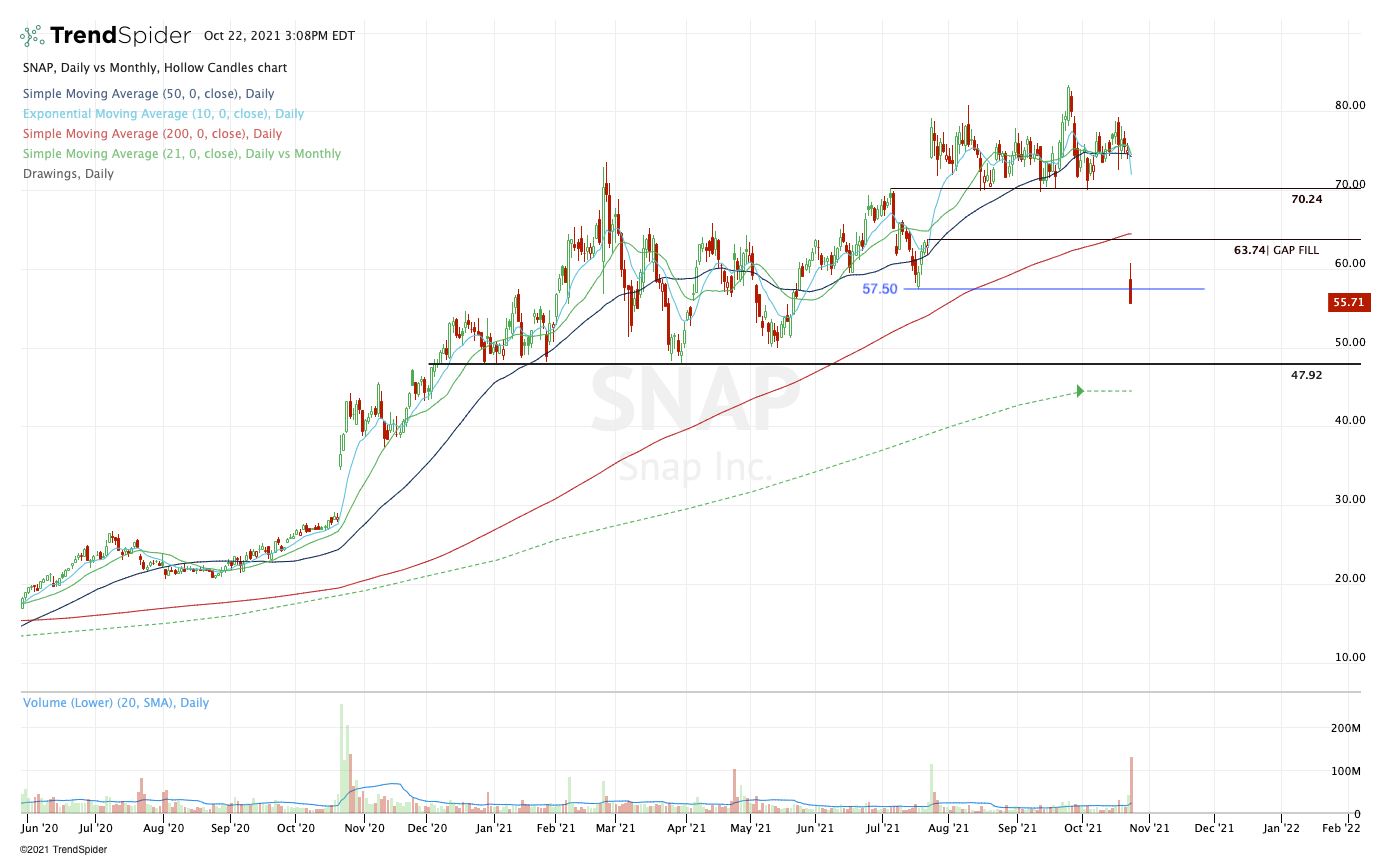
Task: Select the Exponential Moving Average 10 legend entry
Action: (x=163, y=114)
